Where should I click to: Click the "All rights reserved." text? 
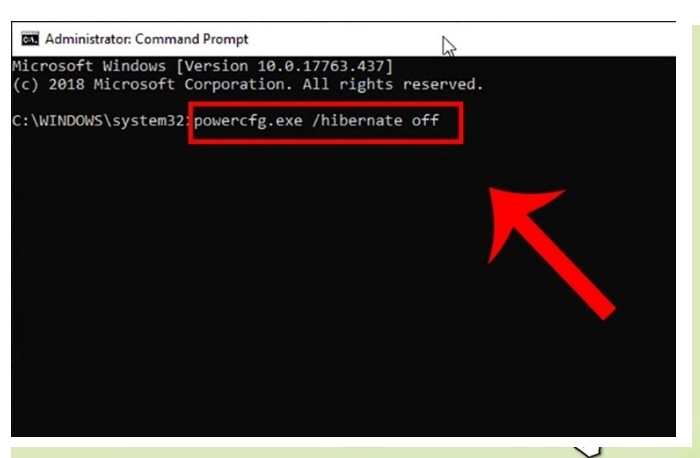393,84
